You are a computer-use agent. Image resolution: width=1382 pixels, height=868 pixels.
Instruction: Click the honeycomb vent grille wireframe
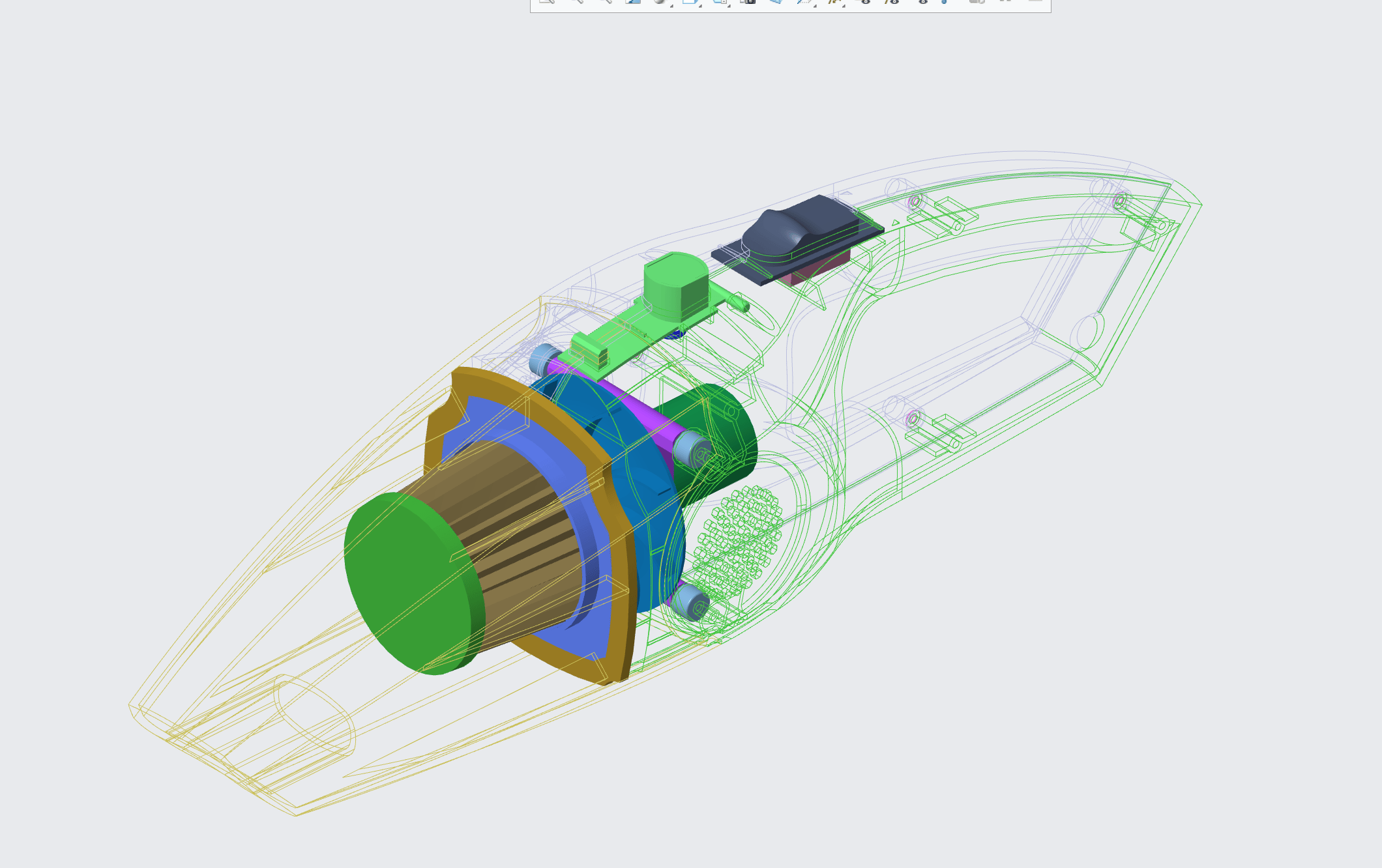click(738, 544)
